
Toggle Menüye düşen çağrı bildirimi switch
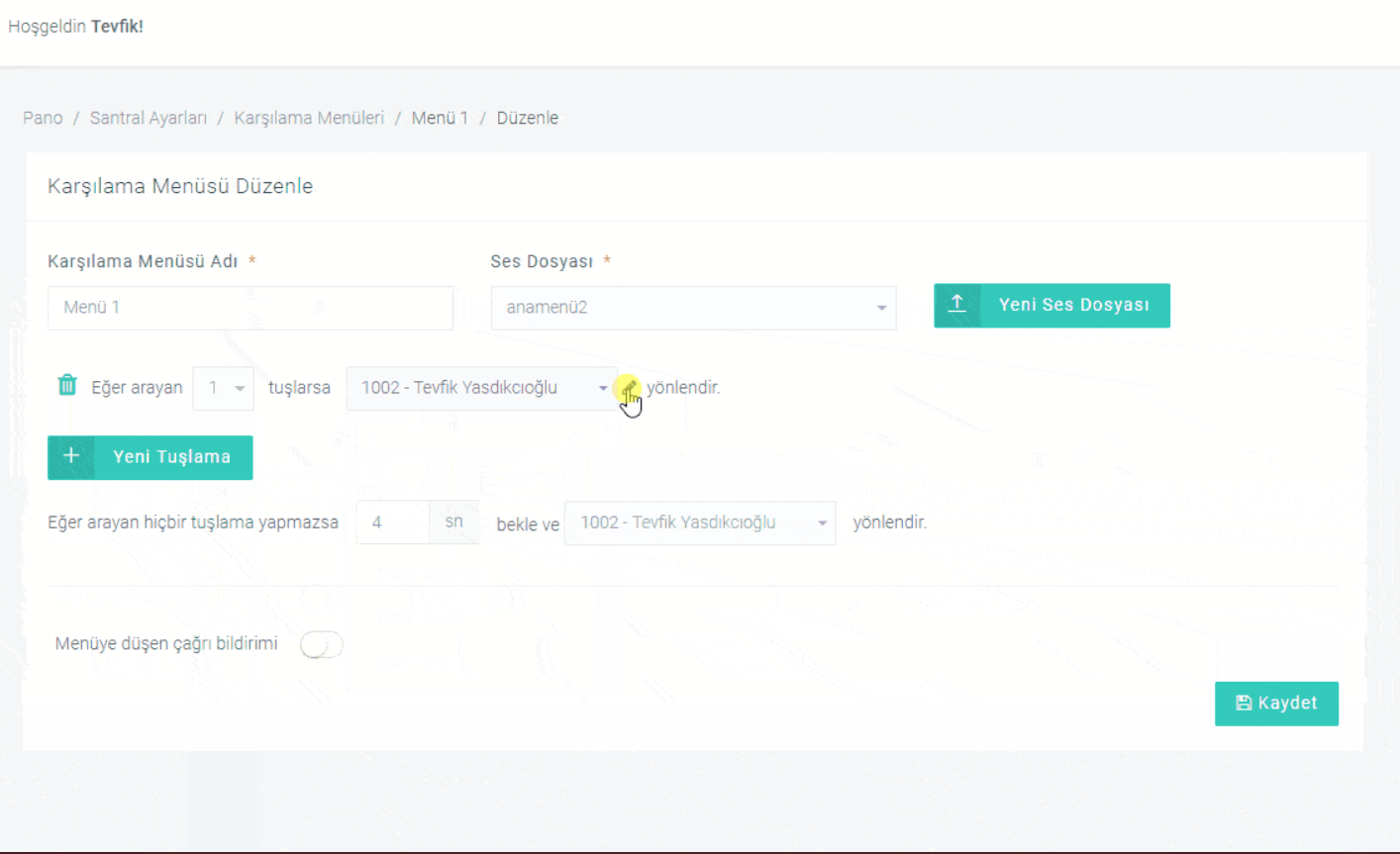(322, 644)
